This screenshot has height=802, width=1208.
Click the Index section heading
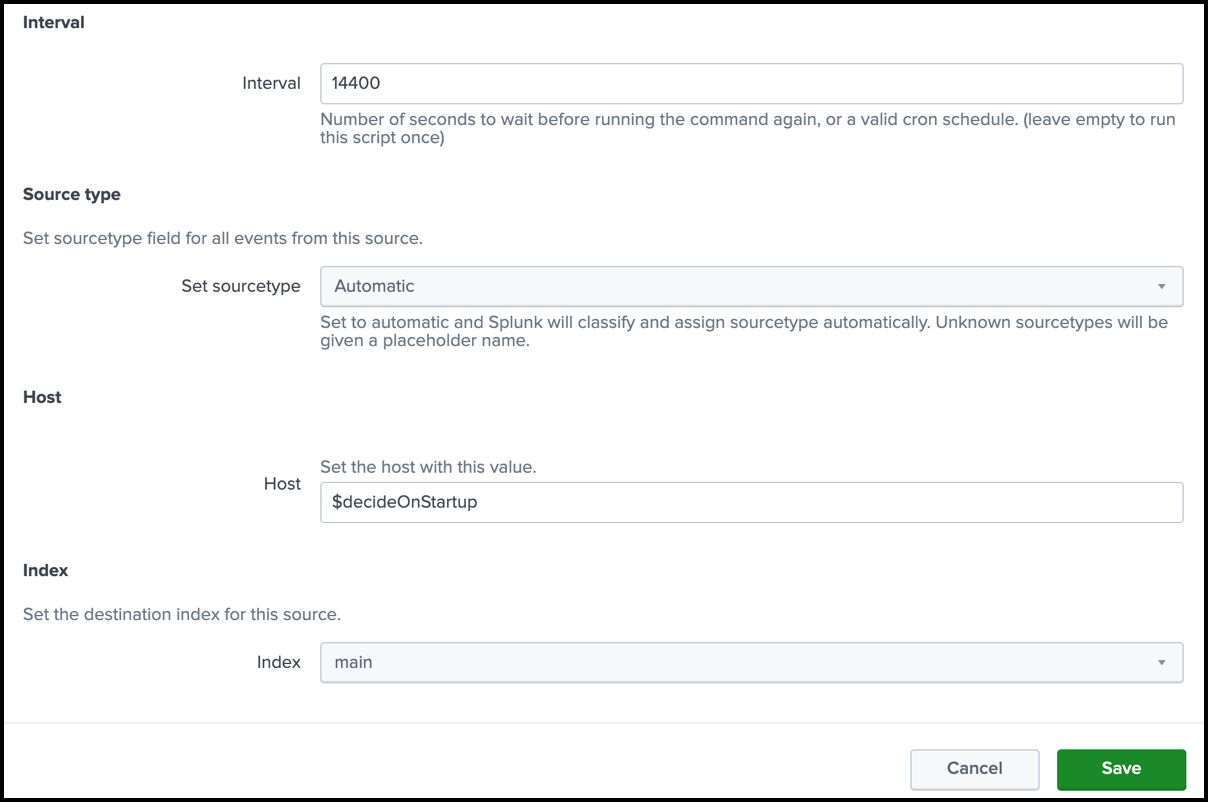pyautogui.click(x=45, y=570)
